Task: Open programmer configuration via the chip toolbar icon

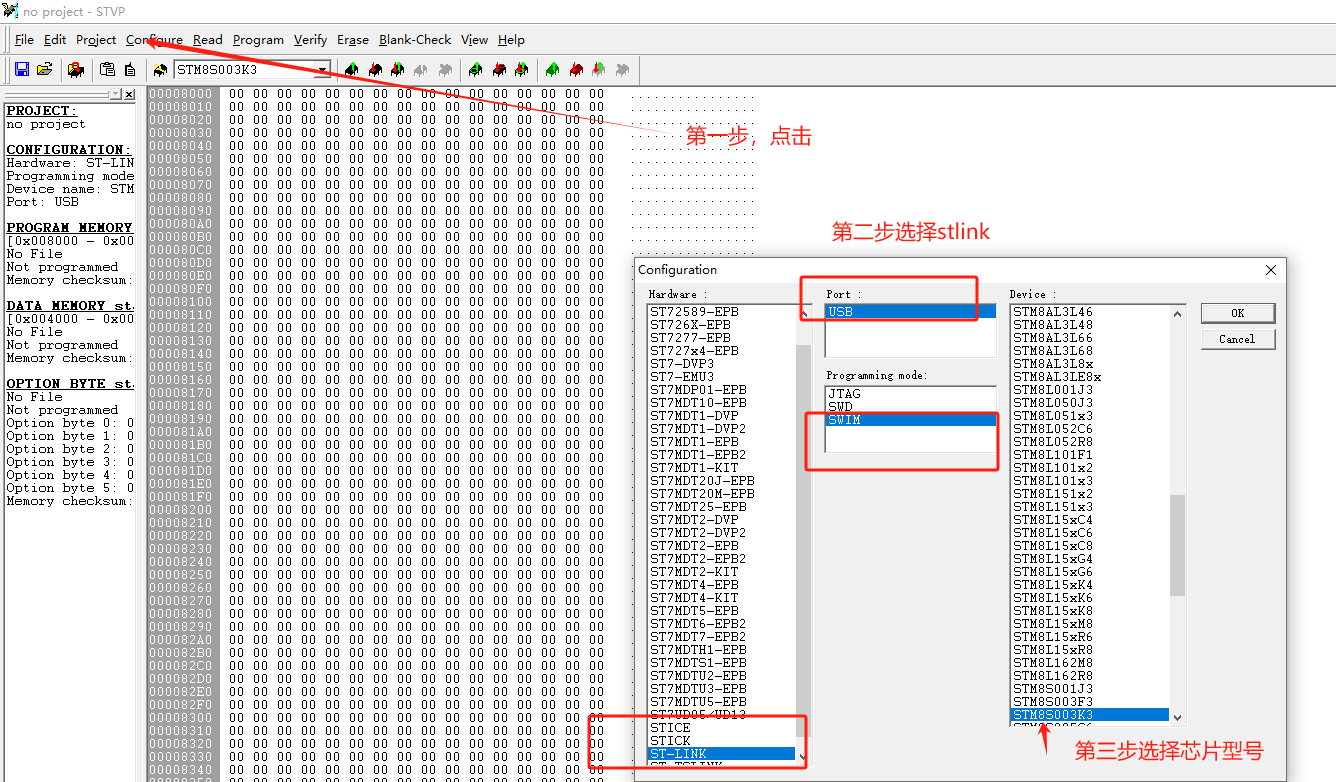Action: [76, 69]
